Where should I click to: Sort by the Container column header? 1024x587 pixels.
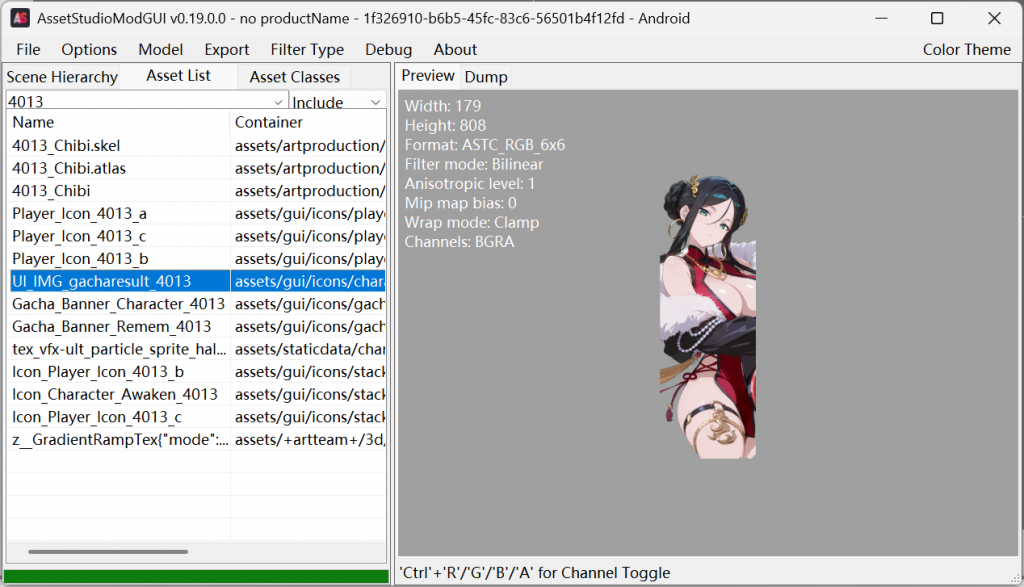[308, 122]
